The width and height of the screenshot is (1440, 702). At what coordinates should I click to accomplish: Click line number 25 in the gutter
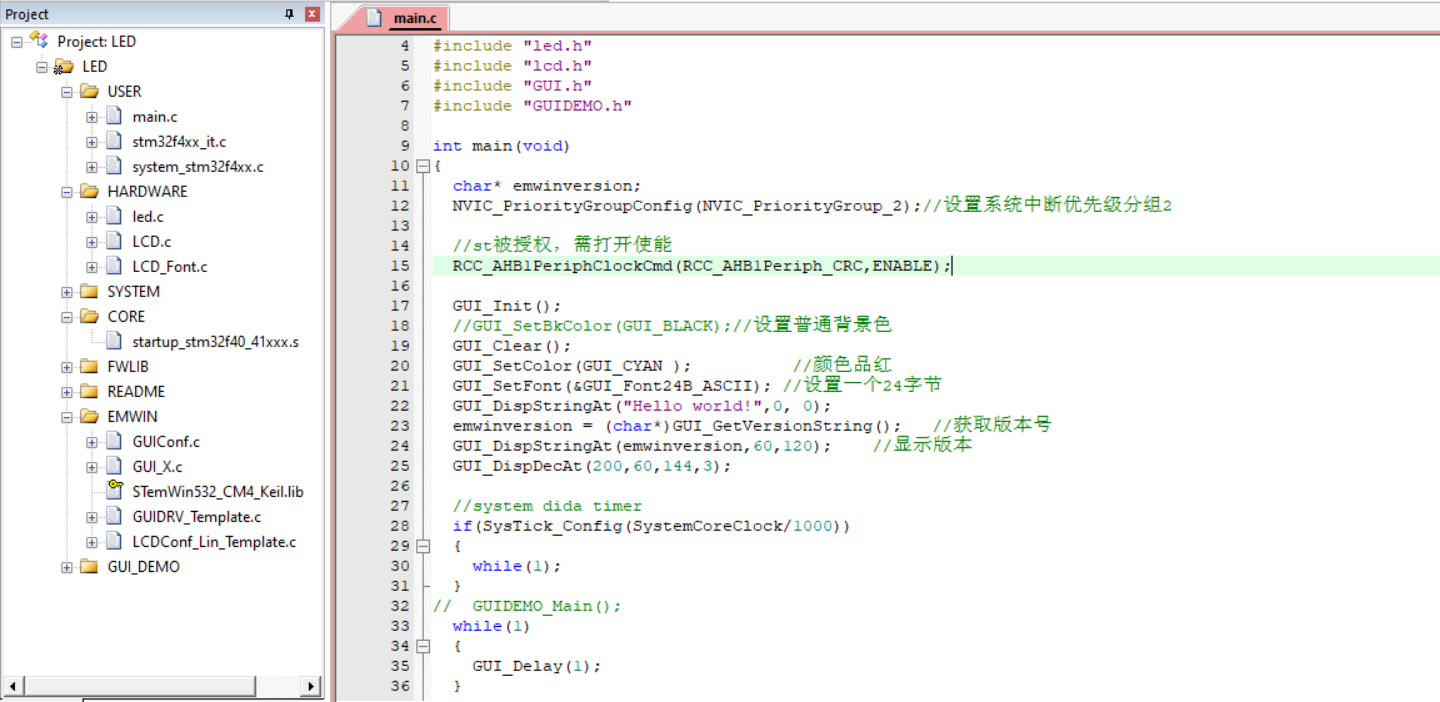(400, 466)
